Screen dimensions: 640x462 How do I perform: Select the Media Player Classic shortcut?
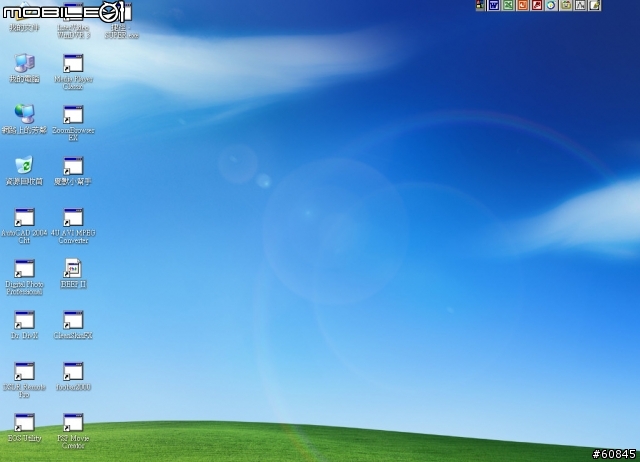[73, 64]
